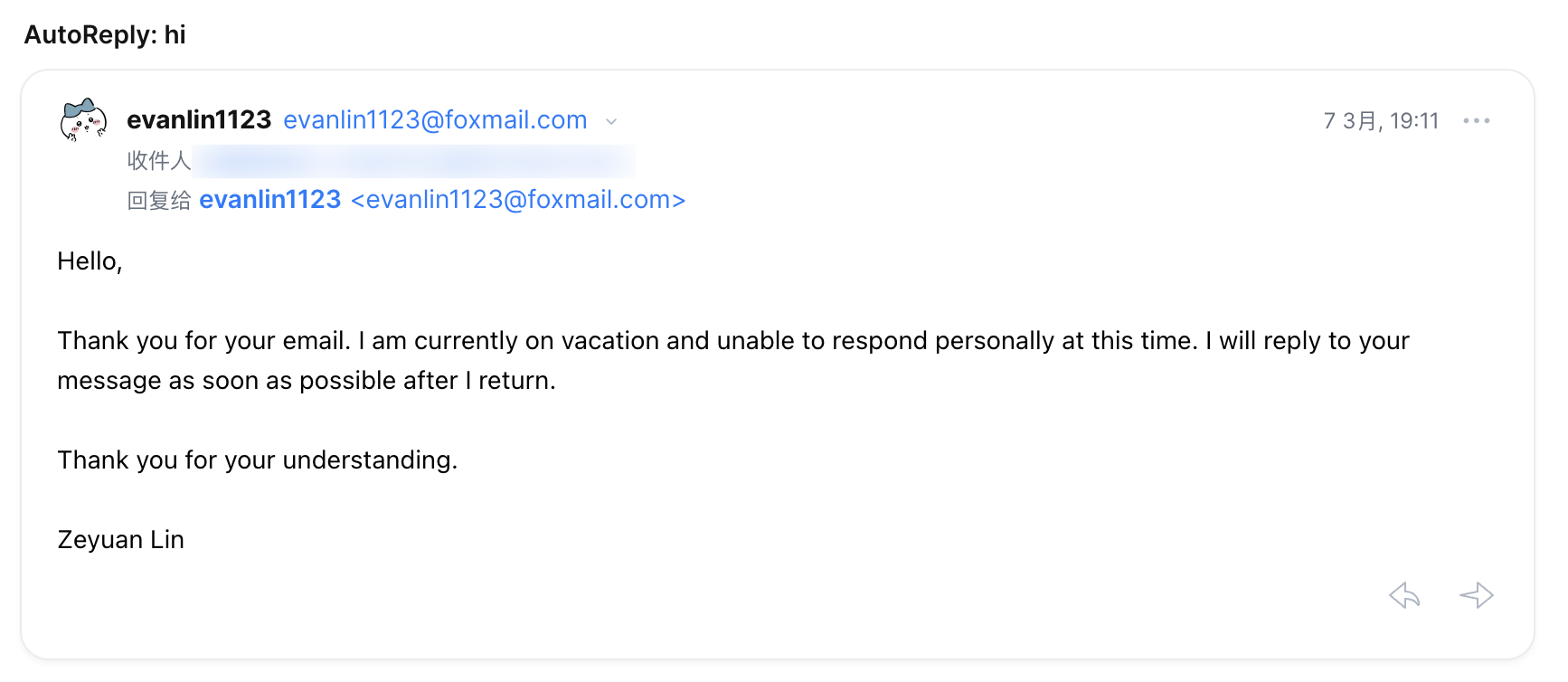Click the sender's cat avatar

point(83,120)
